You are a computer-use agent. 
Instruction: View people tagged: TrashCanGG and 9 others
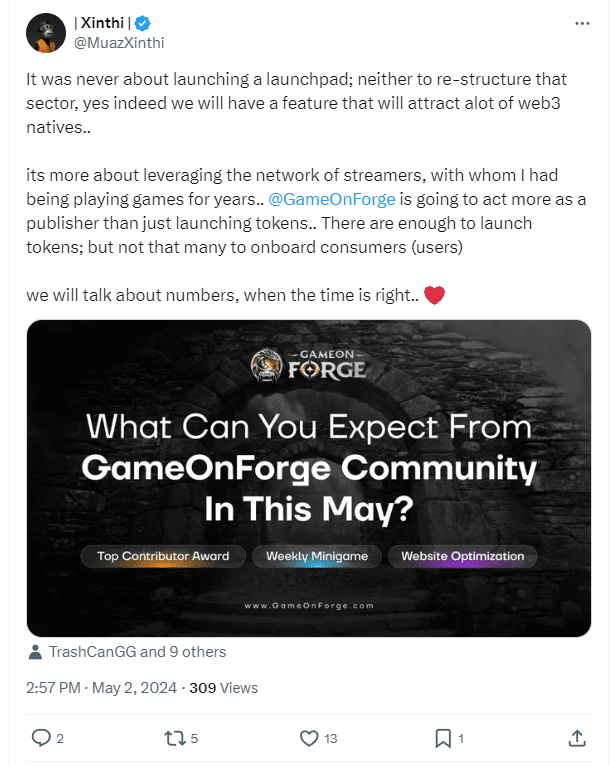pos(138,652)
